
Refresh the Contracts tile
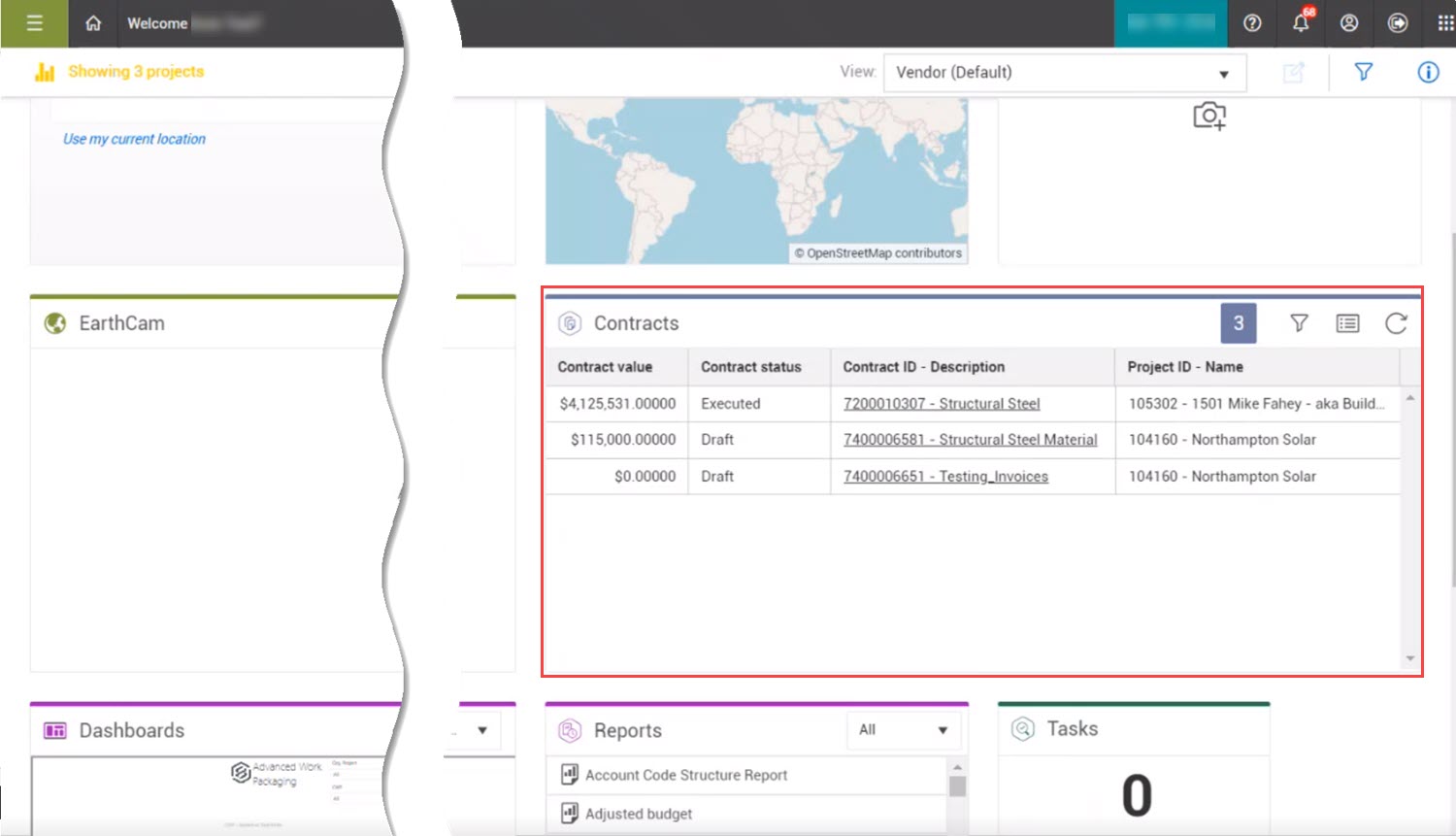(x=1396, y=323)
